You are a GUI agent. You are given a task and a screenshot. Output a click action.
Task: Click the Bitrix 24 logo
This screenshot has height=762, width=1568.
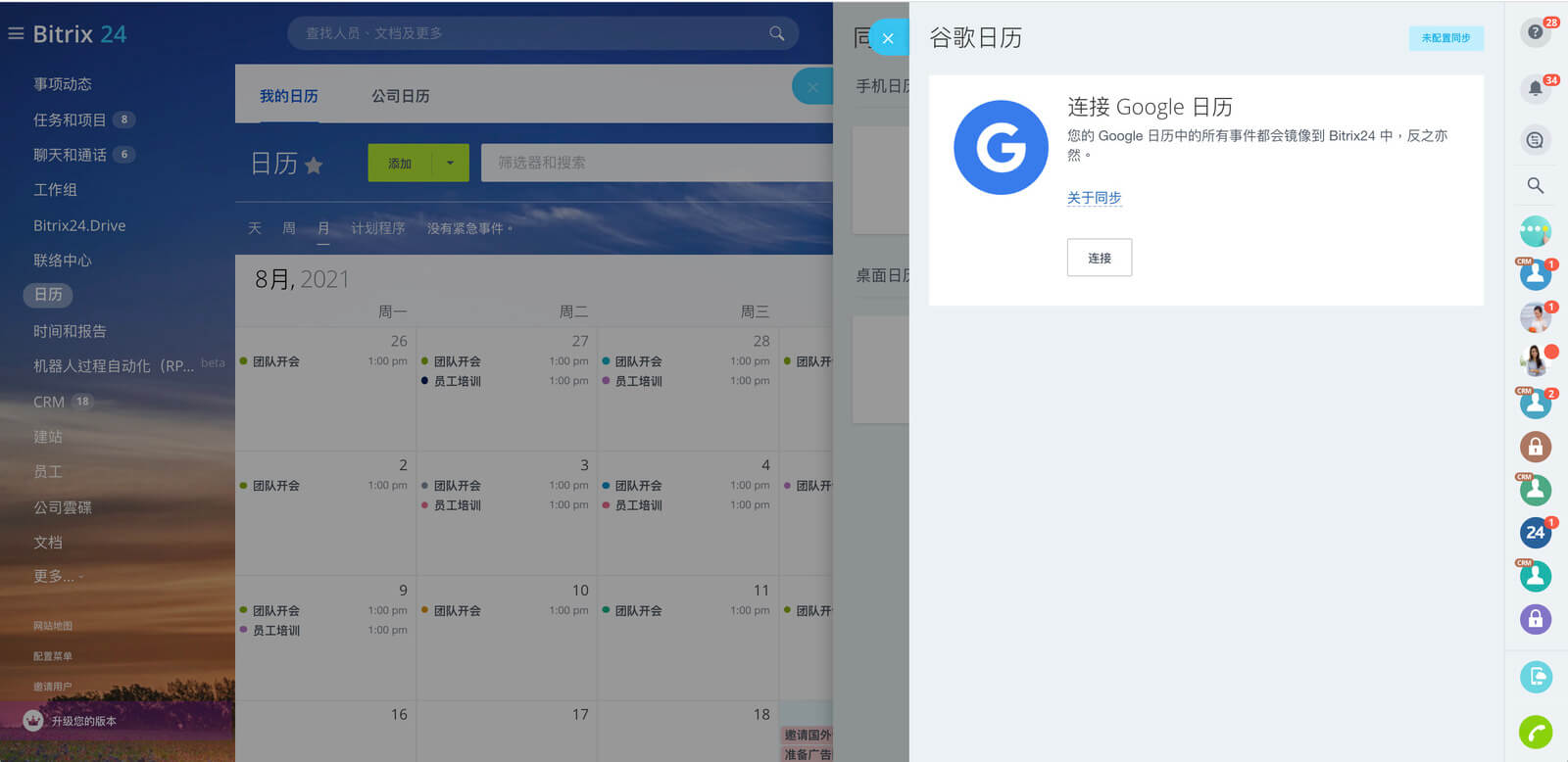click(79, 33)
